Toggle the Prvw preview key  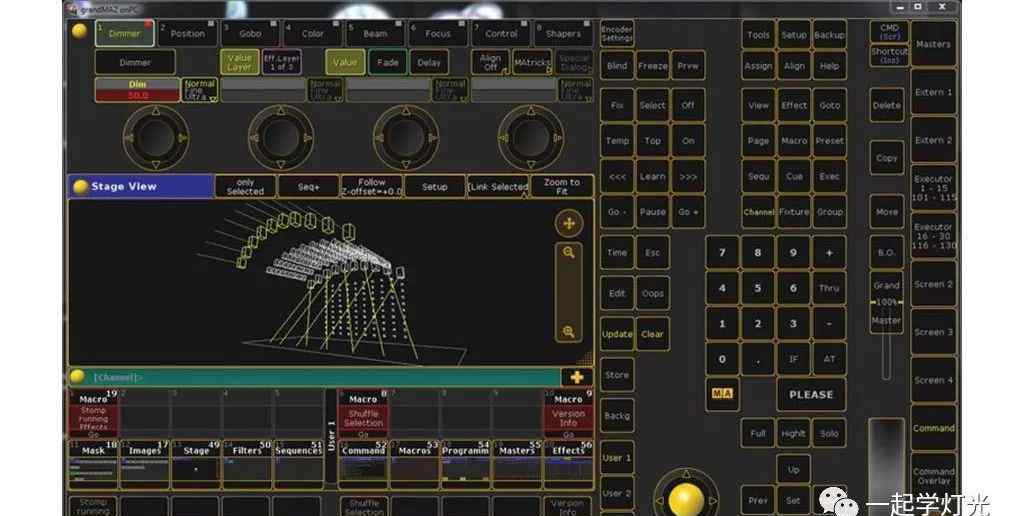(688, 66)
